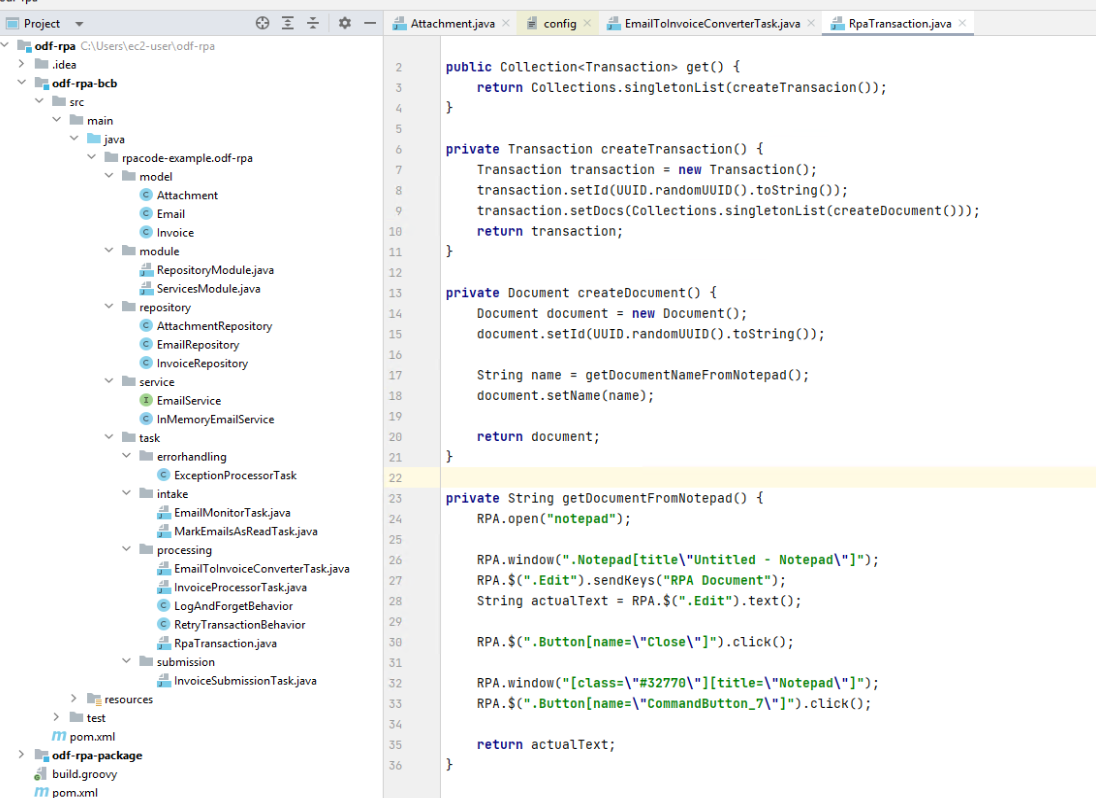
Task: Click the expand all icon in Project toolbar
Action: click(287, 23)
